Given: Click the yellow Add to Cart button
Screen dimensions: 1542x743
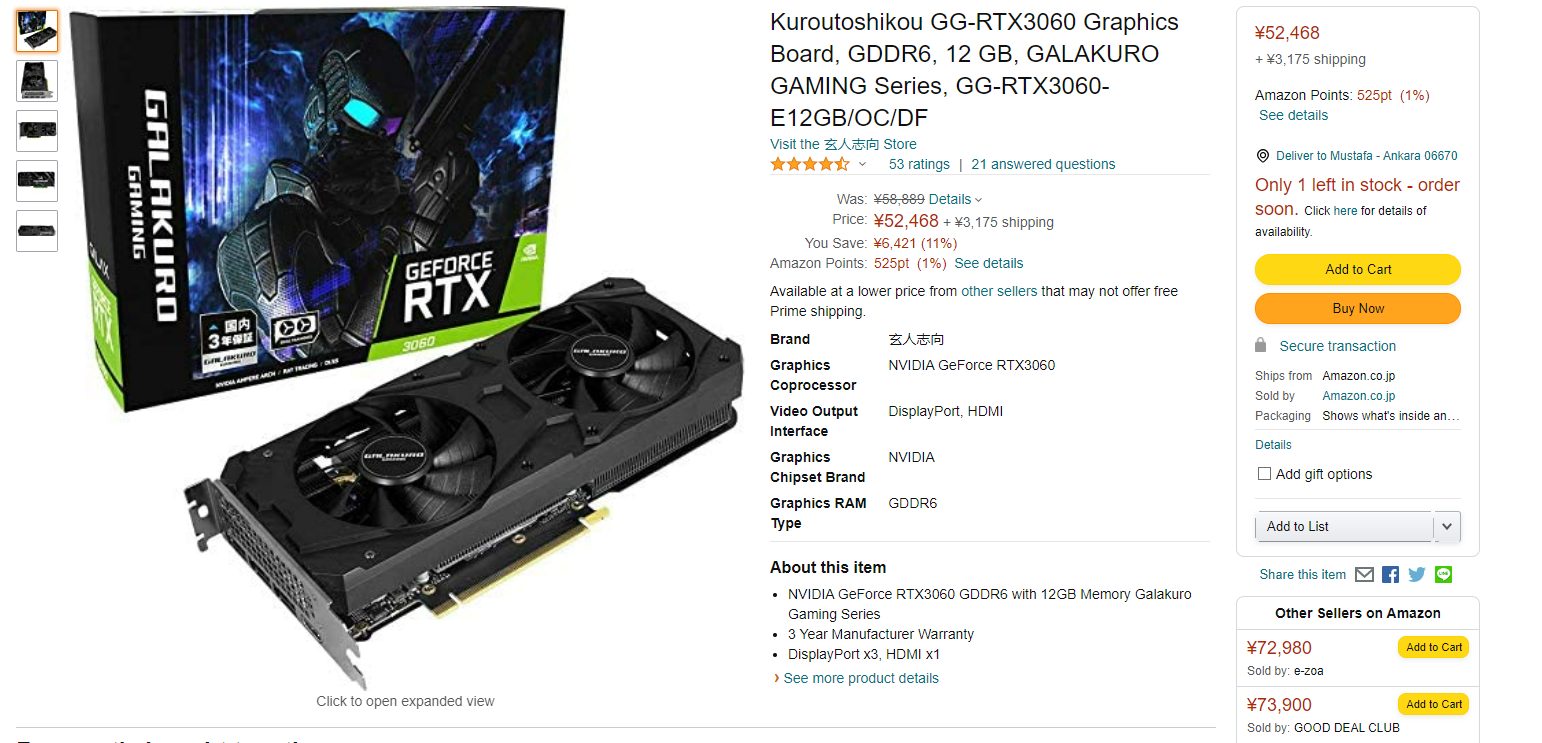Looking at the screenshot, I should point(1358,269).
